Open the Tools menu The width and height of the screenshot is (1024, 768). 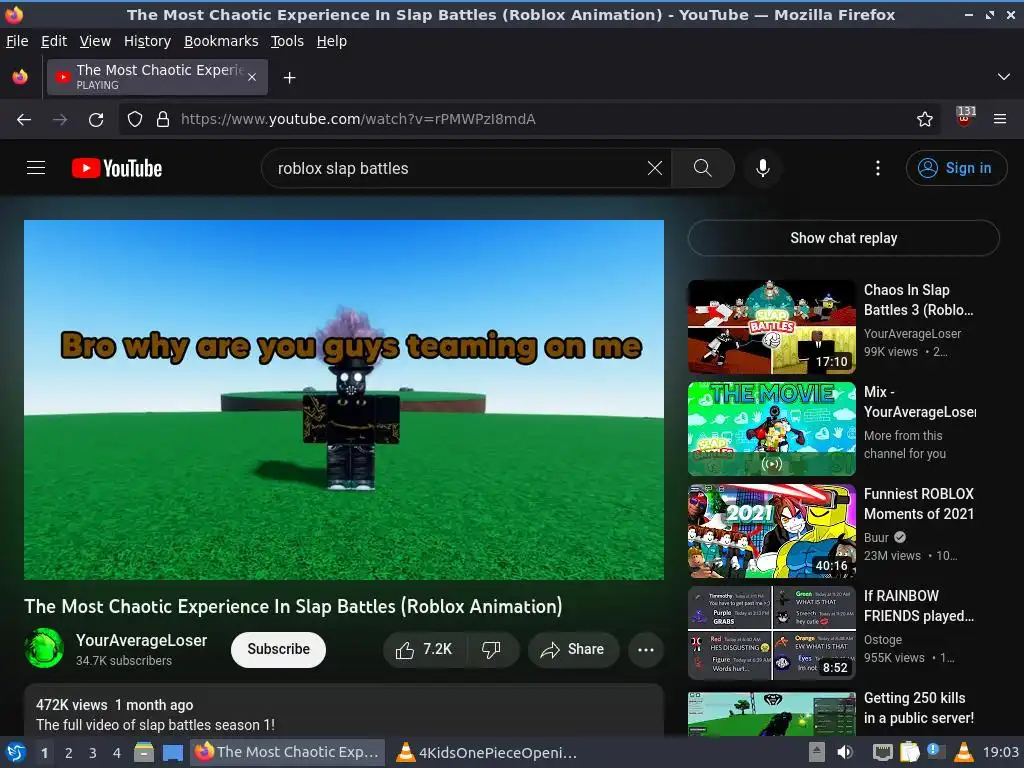pos(287,41)
